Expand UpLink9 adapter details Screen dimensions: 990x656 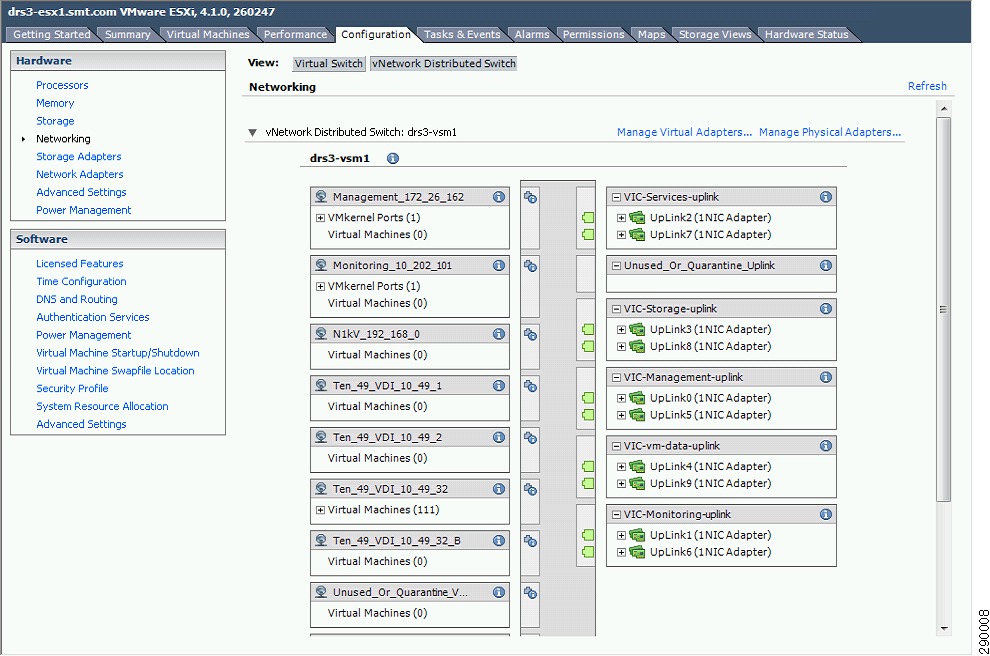621,484
